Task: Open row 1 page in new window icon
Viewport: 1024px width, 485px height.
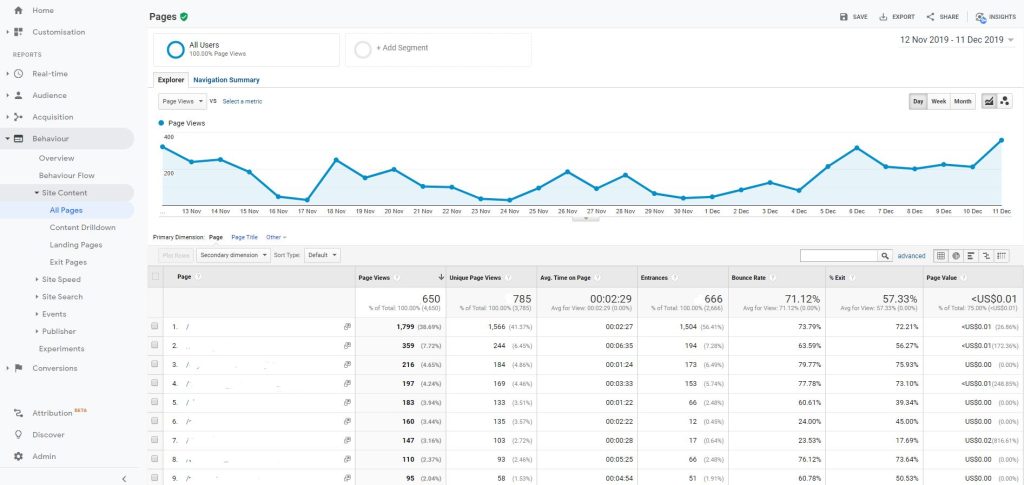Action: click(x=347, y=326)
